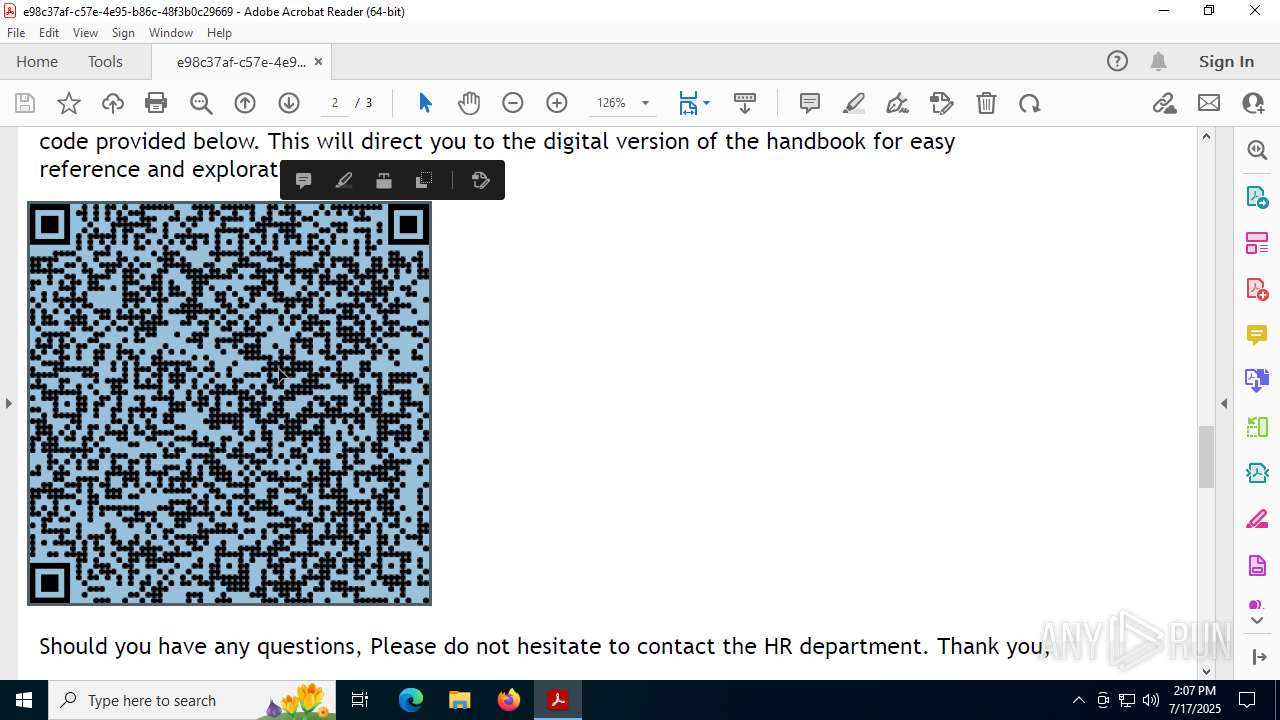Click the selected QR code image
The width and height of the screenshot is (1280, 720).
[x=229, y=403]
